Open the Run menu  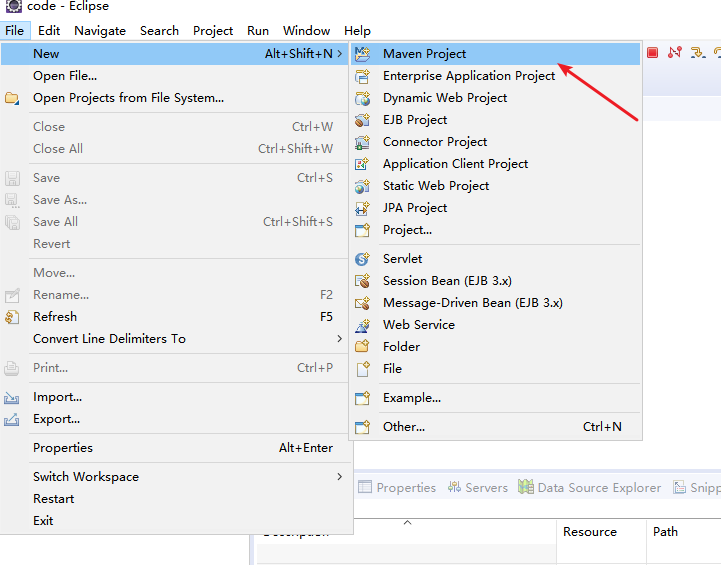[x=258, y=31]
